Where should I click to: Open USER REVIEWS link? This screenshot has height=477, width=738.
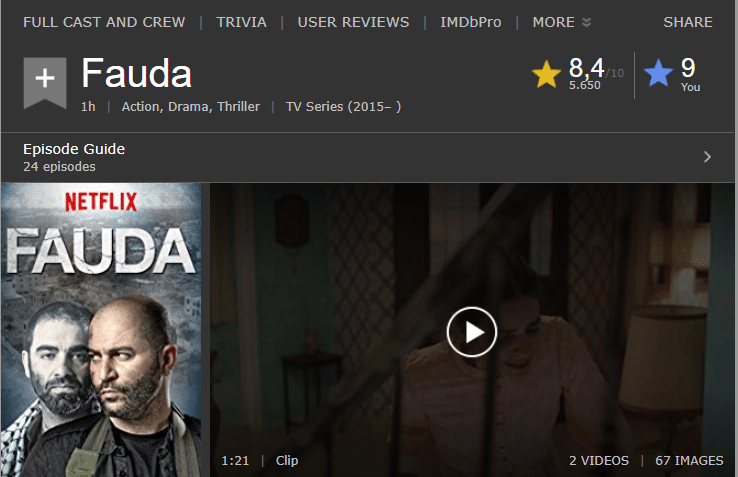click(x=353, y=22)
